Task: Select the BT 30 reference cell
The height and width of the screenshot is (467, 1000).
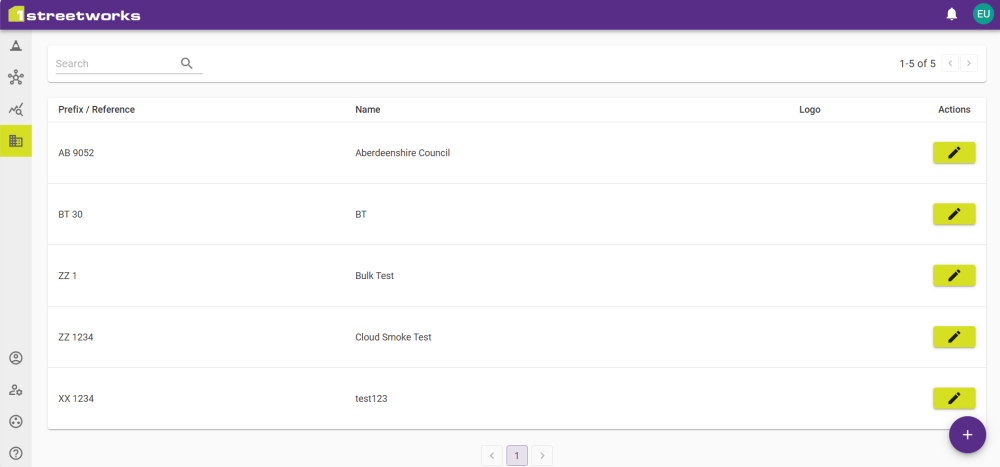Action: (70, 214)
